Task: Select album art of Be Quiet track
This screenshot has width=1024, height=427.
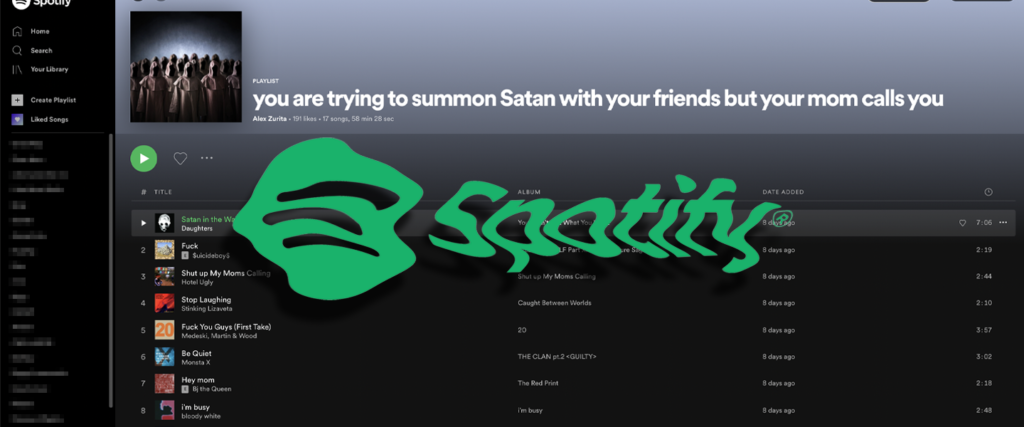Action: [165, 356]
